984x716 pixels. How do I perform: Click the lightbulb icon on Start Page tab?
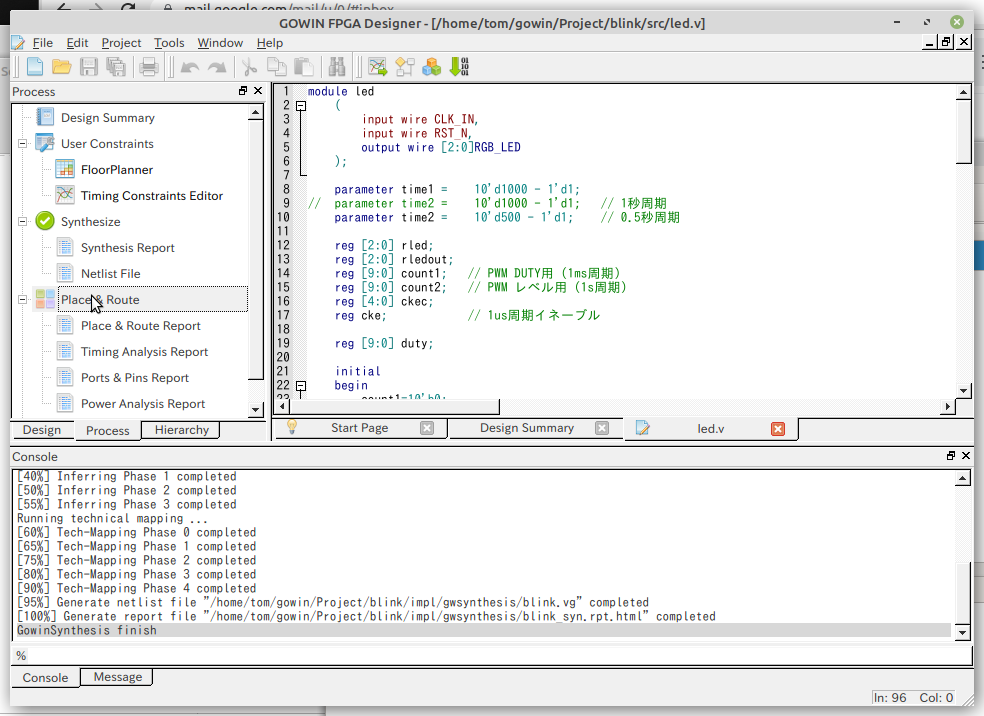tap(292, 427)
